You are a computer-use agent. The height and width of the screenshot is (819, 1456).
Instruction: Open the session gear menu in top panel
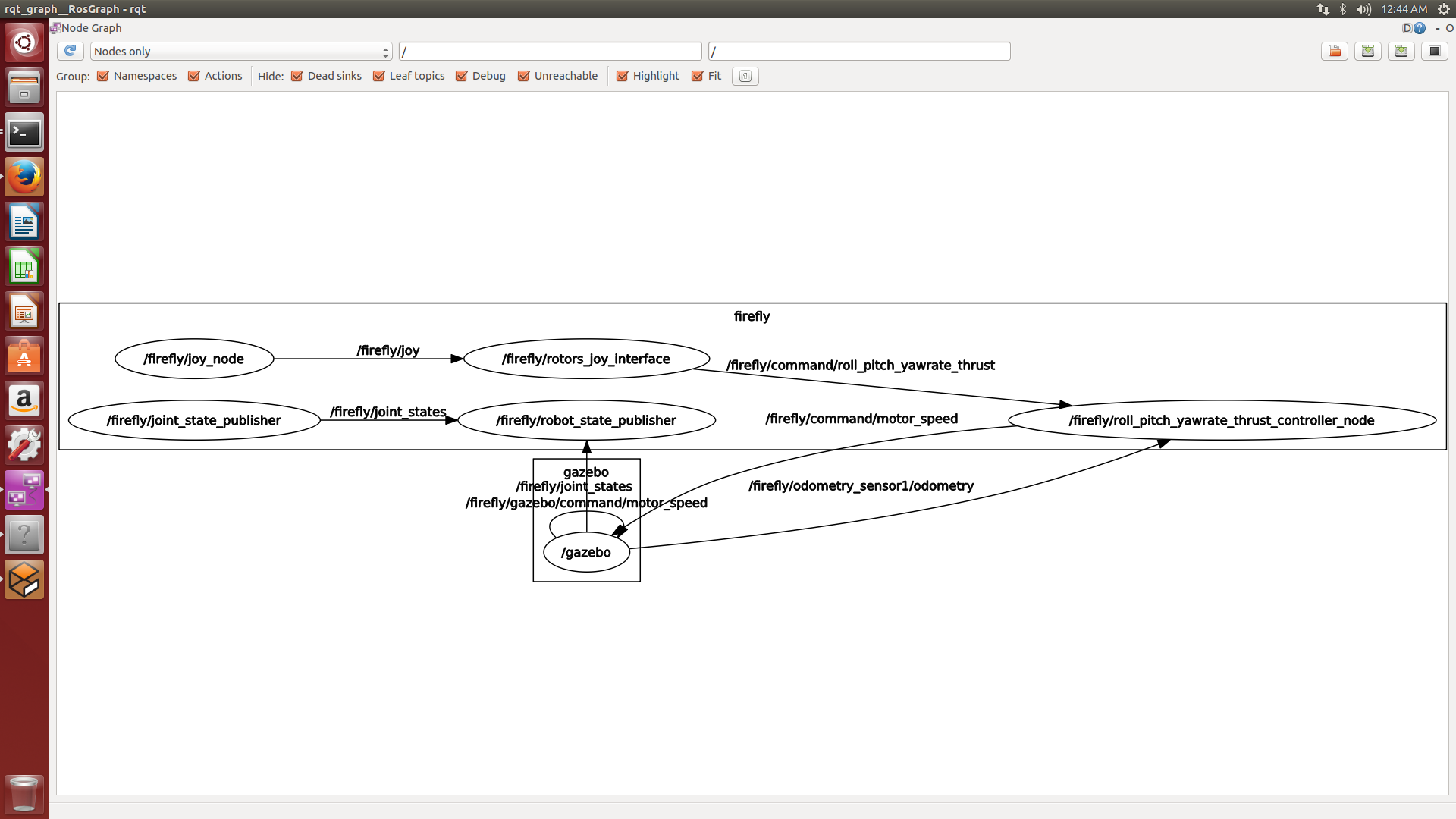1444,9
